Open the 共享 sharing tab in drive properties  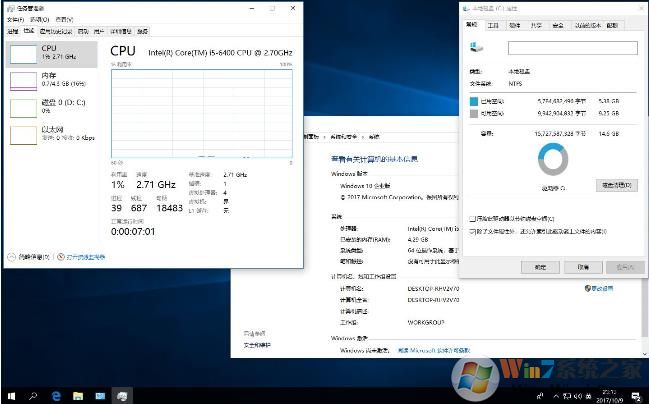(x=536, y=25)
